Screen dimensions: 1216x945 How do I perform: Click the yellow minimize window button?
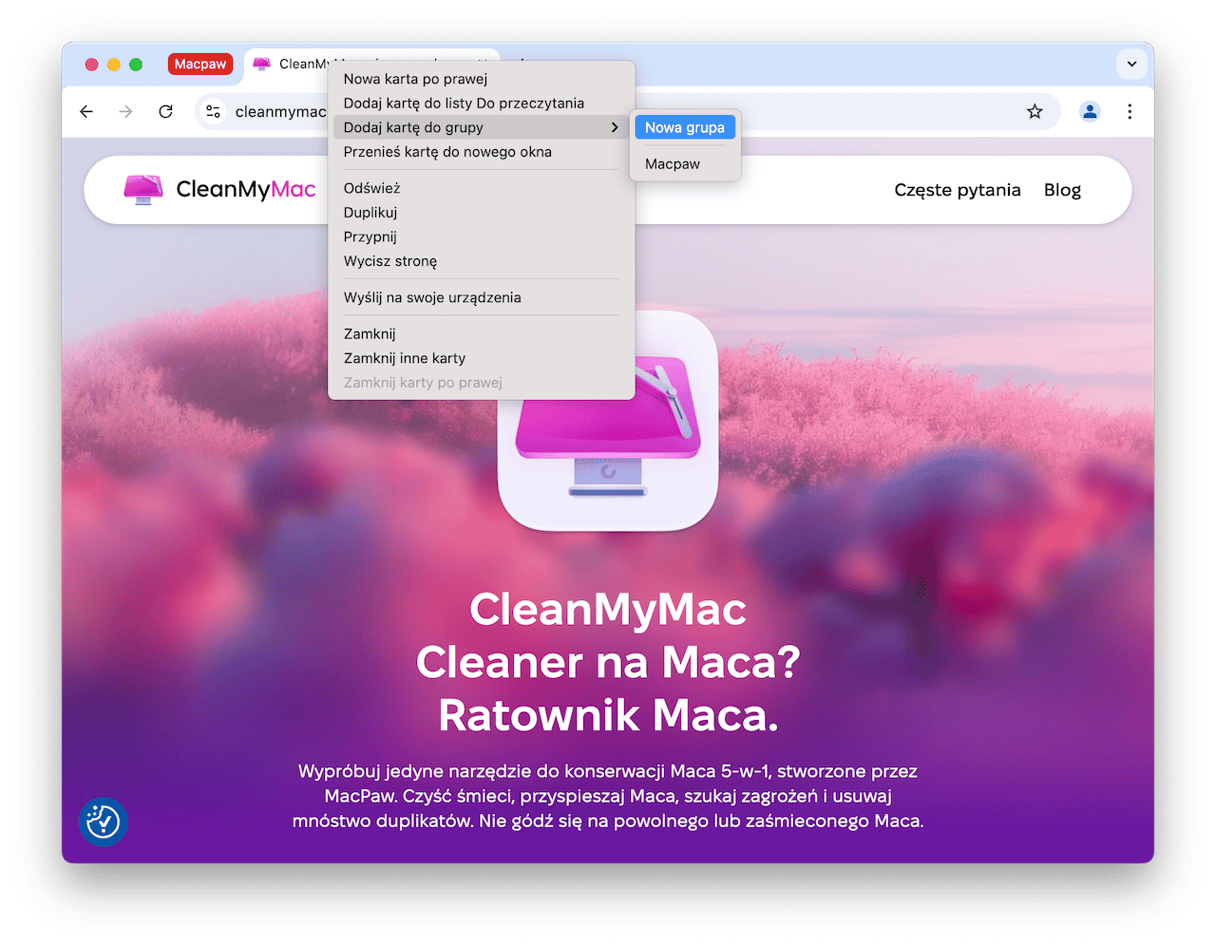click(114, 65)
